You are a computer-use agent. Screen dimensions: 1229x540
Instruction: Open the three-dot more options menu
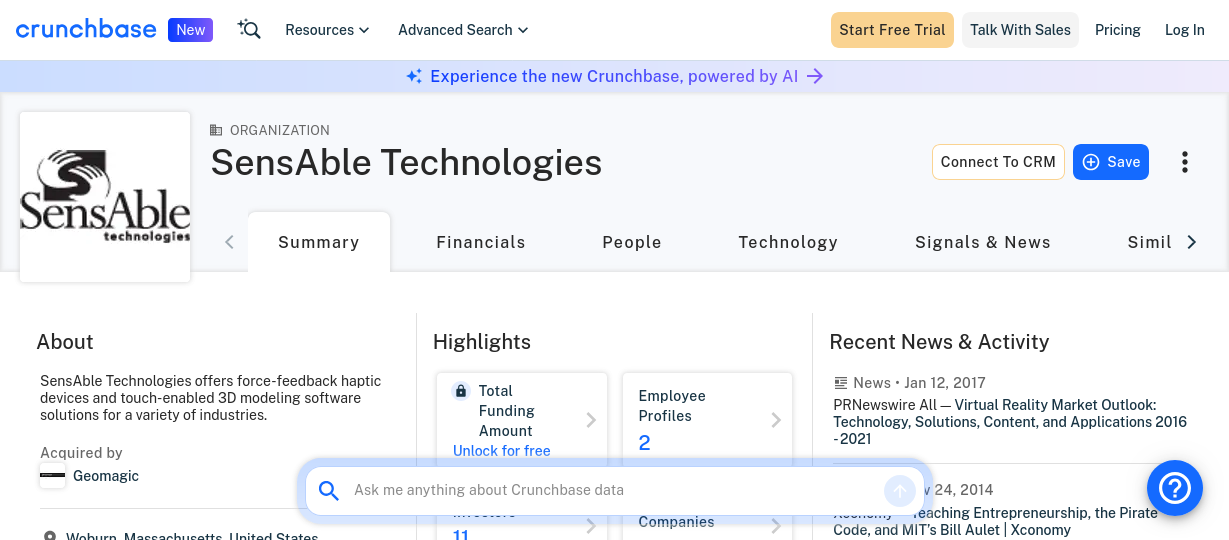tap(1185, 162)
